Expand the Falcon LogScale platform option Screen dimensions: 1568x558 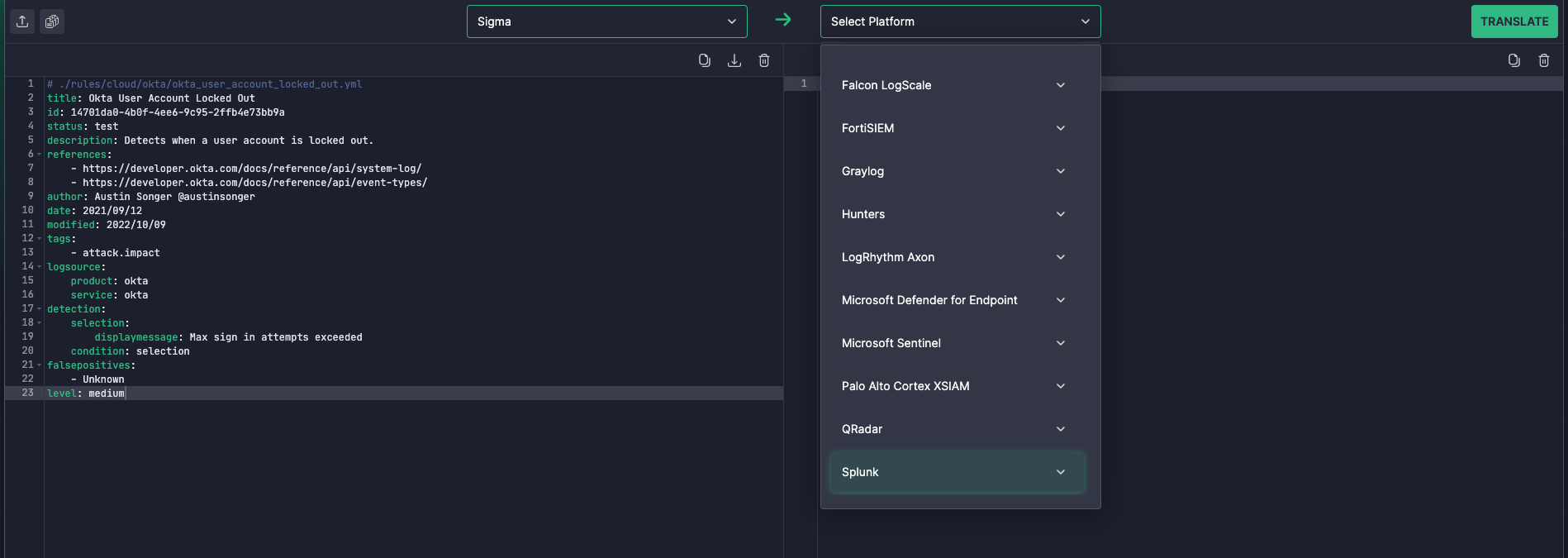[x=1060, y=85]
